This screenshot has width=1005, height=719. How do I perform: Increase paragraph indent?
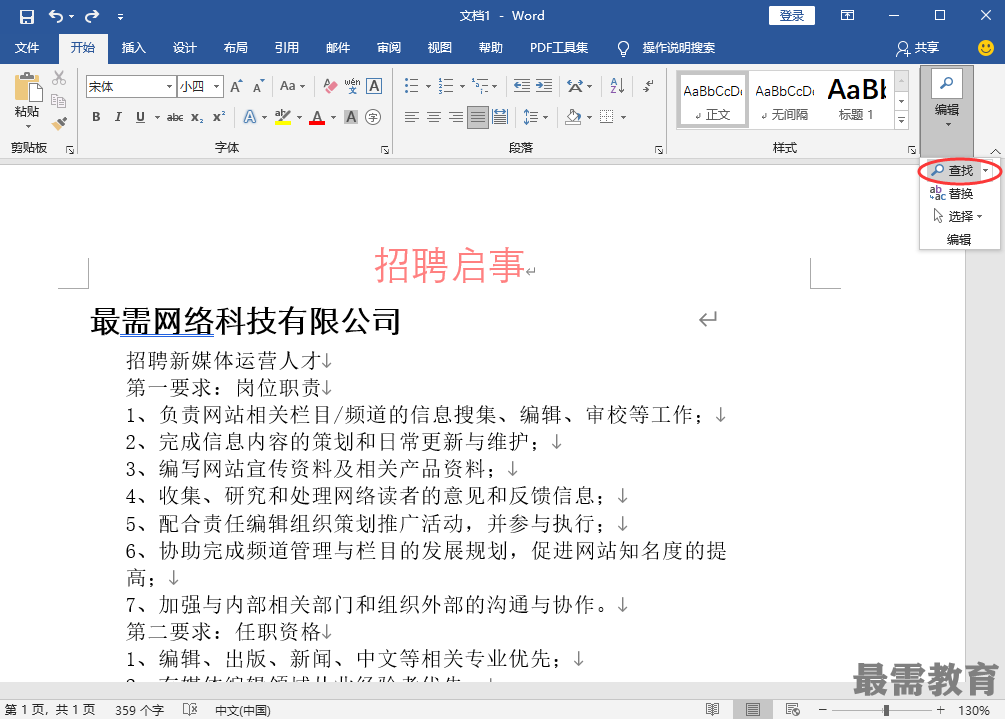[544, 86]
